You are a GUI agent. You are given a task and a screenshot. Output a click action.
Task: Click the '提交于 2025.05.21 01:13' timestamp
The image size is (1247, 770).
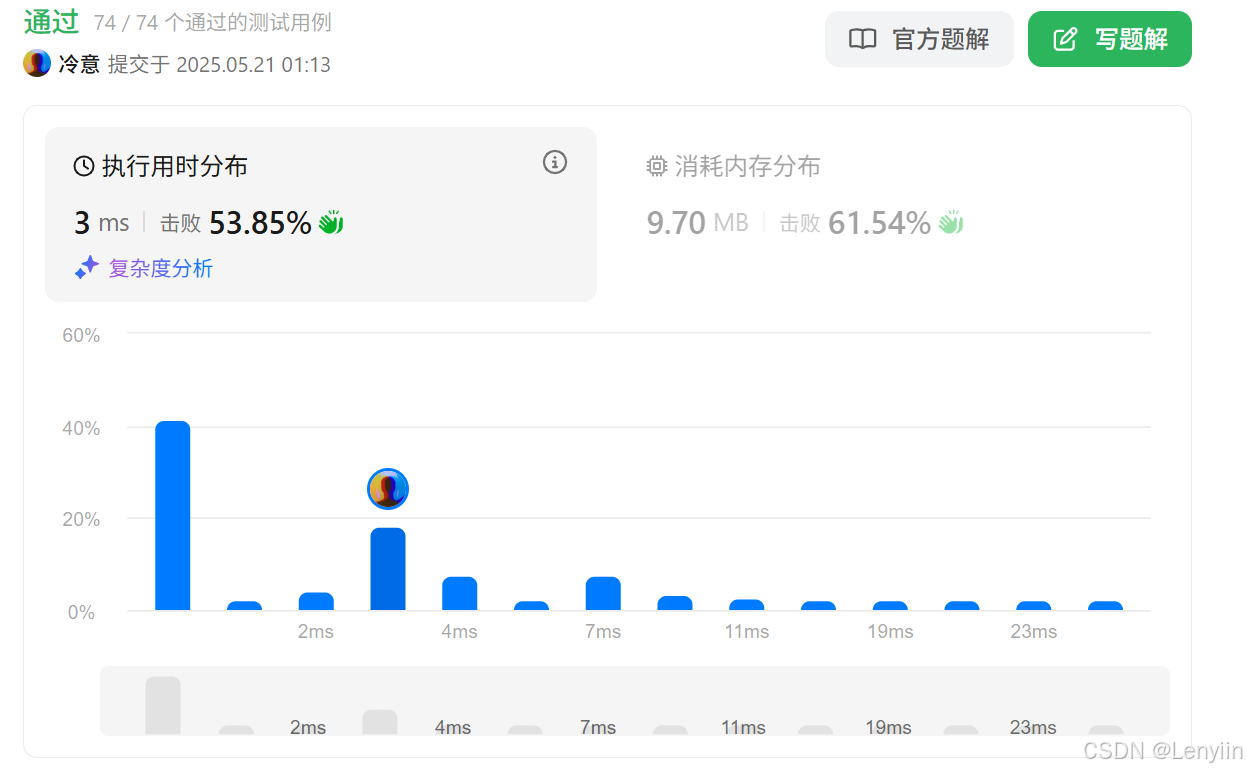pos(219,65)
